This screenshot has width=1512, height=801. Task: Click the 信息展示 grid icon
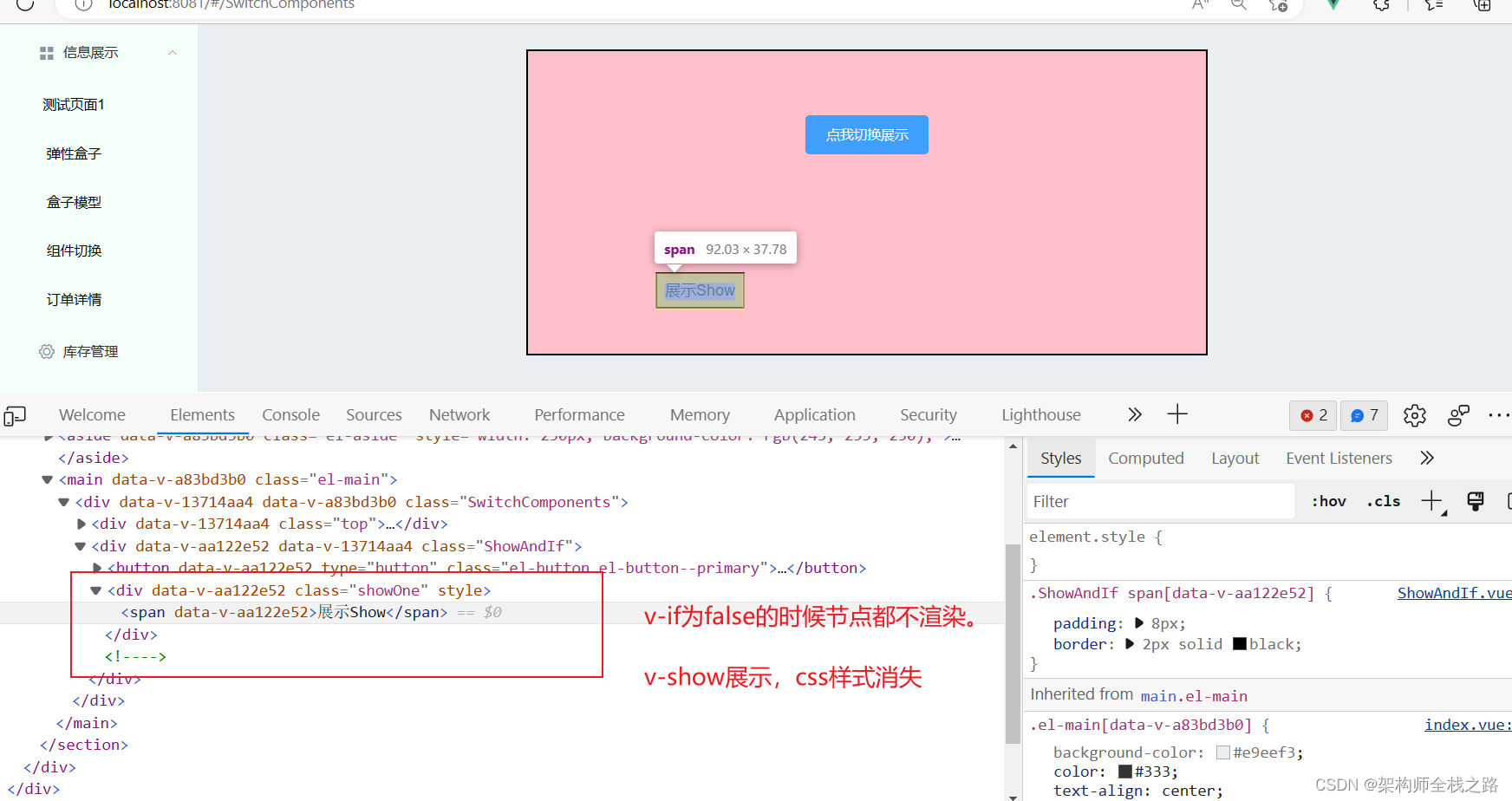tap(47, 53)
